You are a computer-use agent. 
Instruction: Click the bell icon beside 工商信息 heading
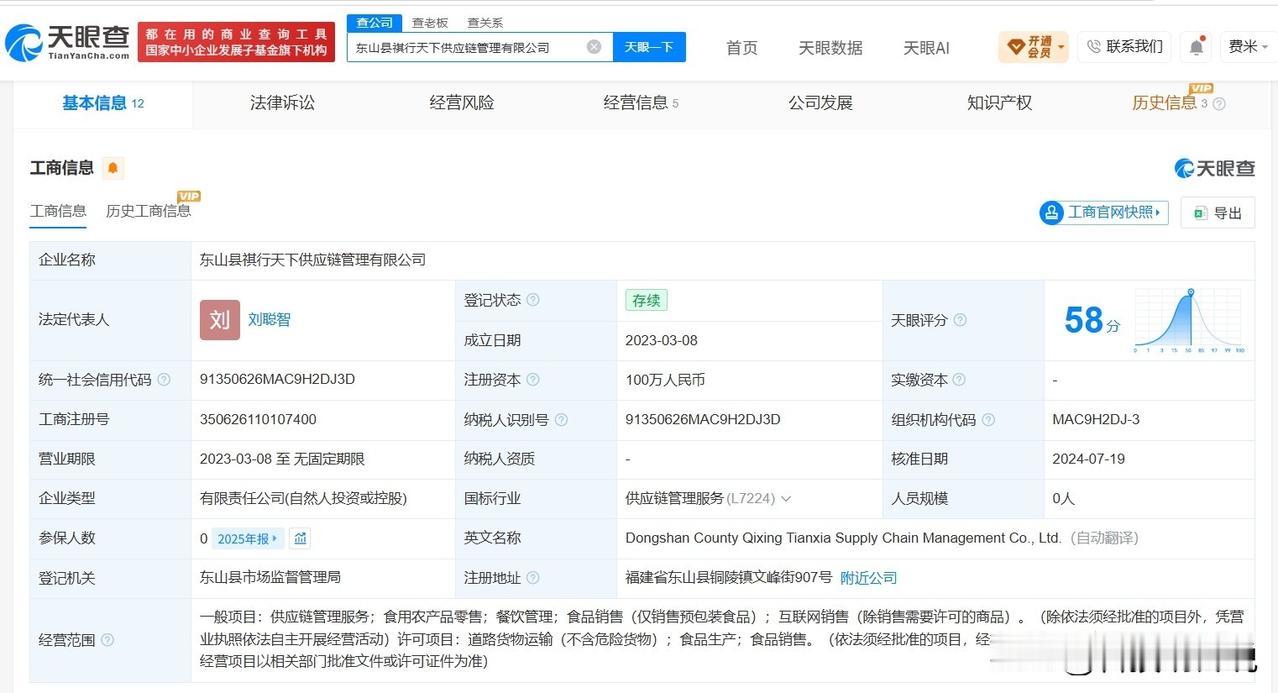point(113,168)
